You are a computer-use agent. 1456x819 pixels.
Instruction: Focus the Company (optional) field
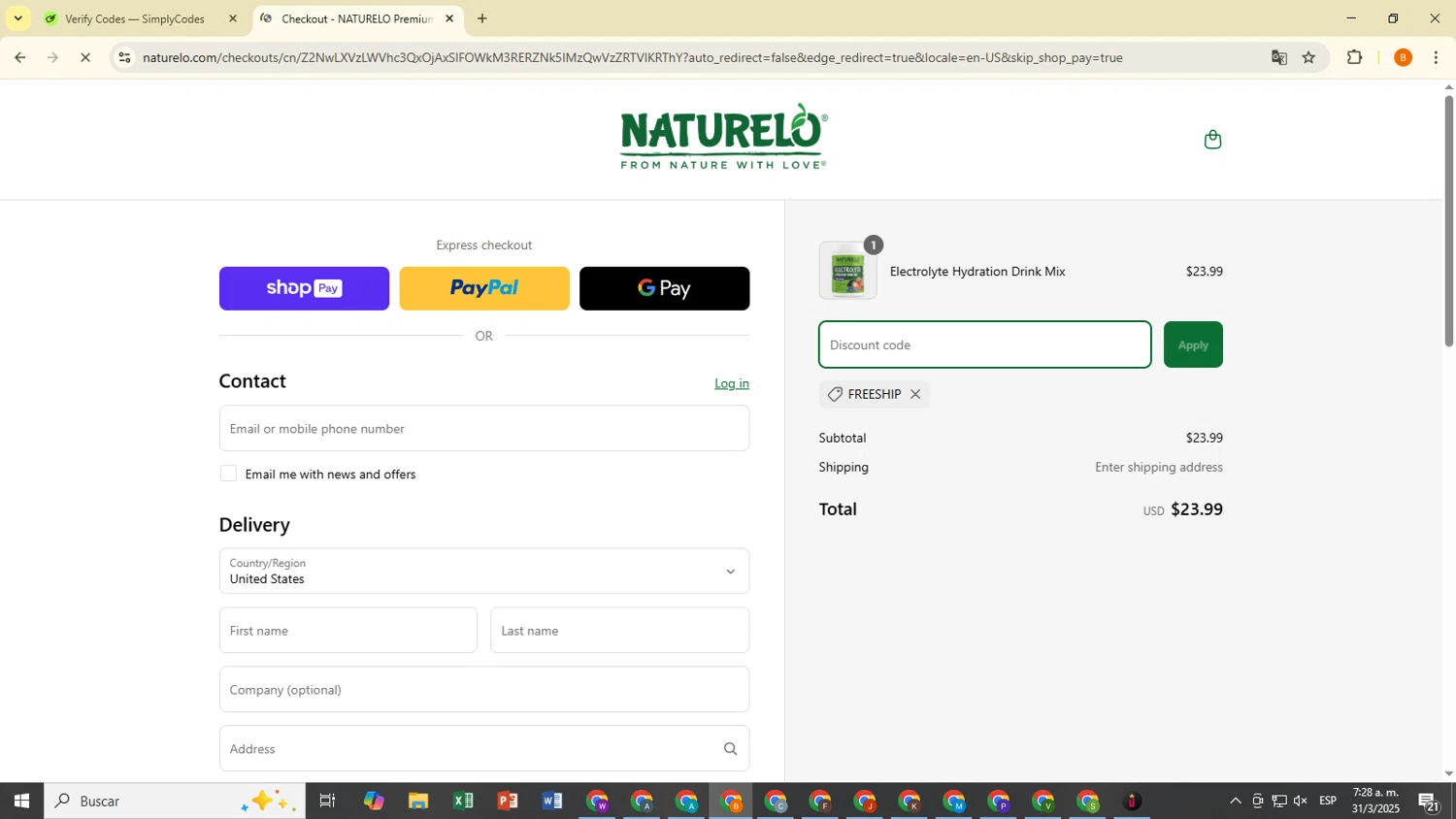pyautogui.click(x=484, y=689)
